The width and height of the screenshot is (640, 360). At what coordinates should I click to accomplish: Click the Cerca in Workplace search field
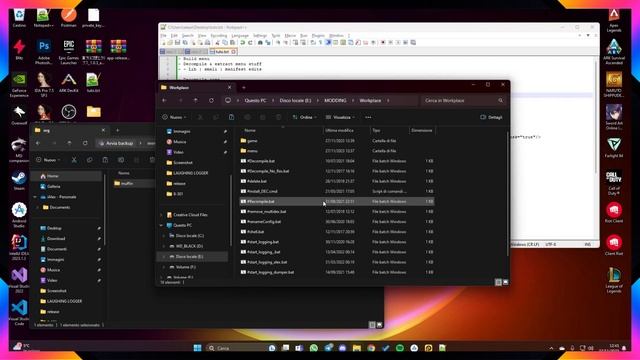(463, 100)
